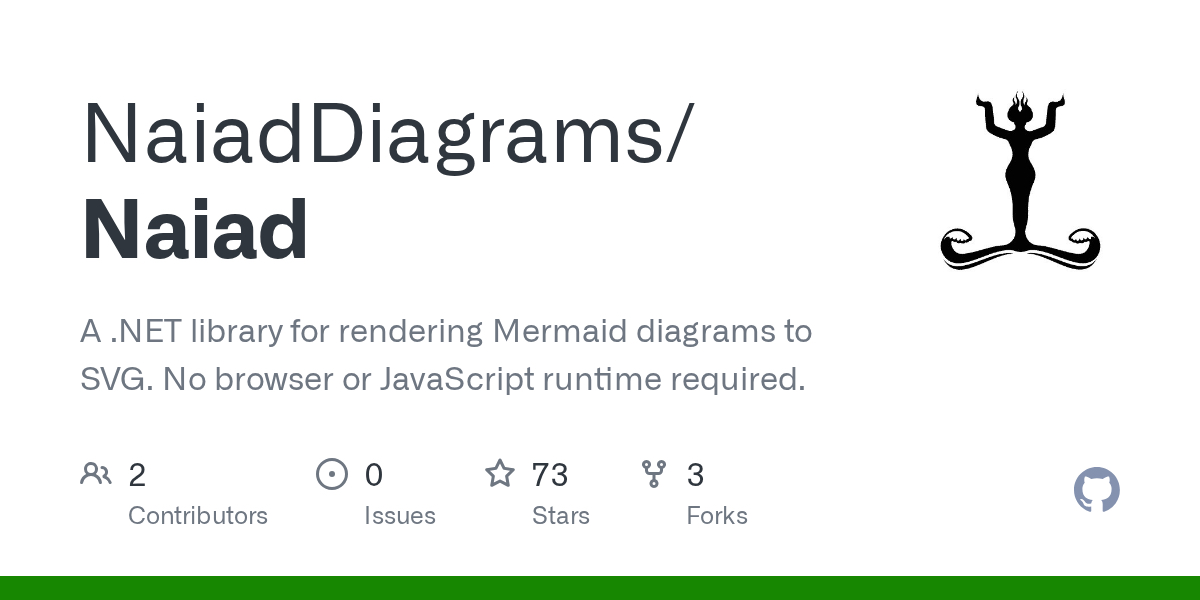The width and height of the screenshot is (1200, 600).
Task: Click the Contributors people icon
Action: 96,474
